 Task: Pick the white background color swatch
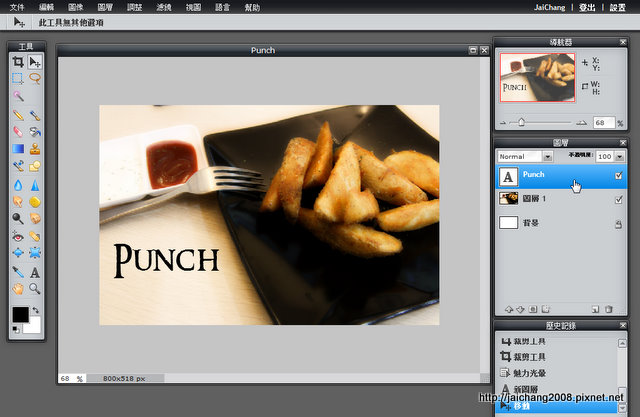[x=34, y=326]
